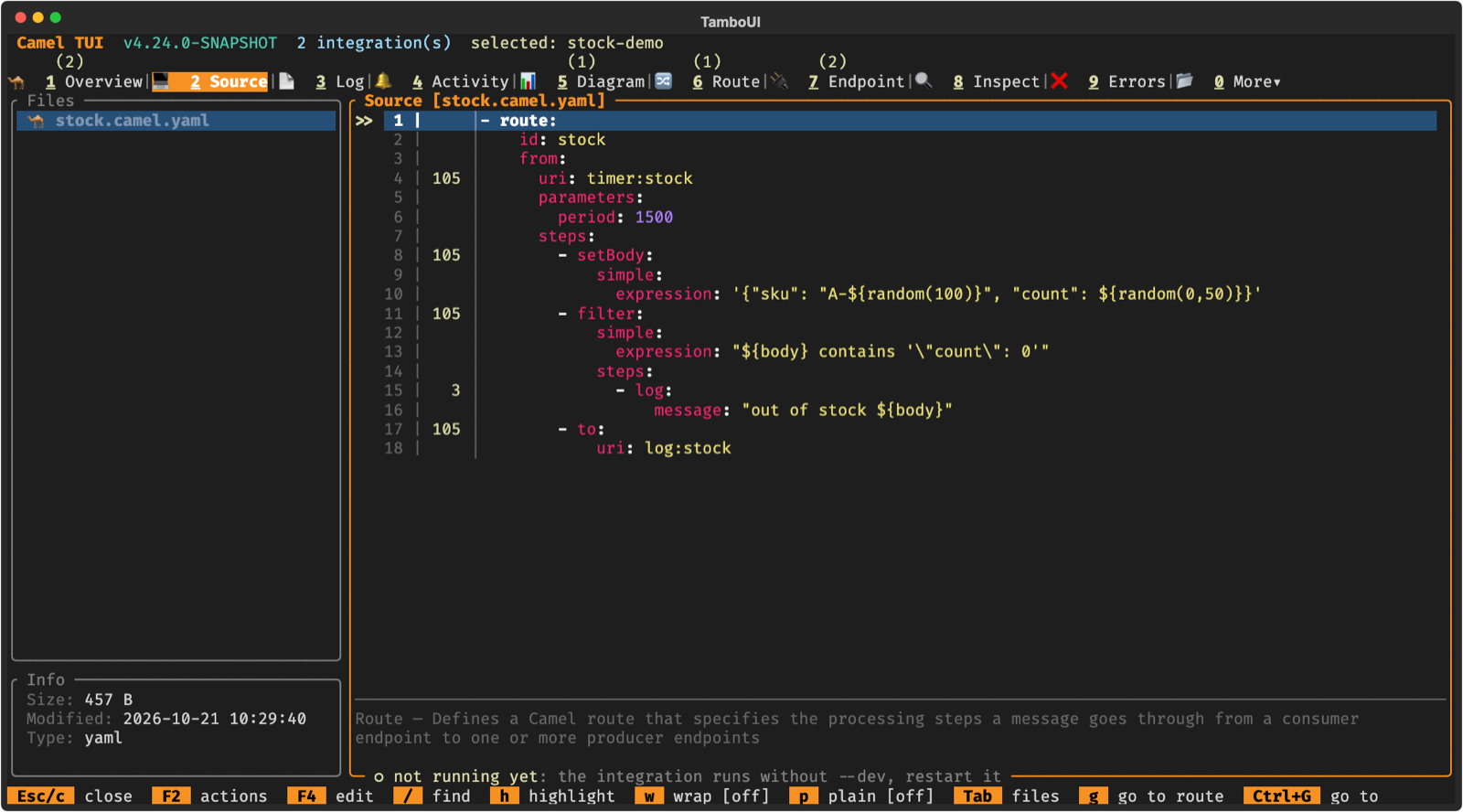
Task: Click the open folder icon before More
Action: pyautogui.click(x=1185, y=81)
